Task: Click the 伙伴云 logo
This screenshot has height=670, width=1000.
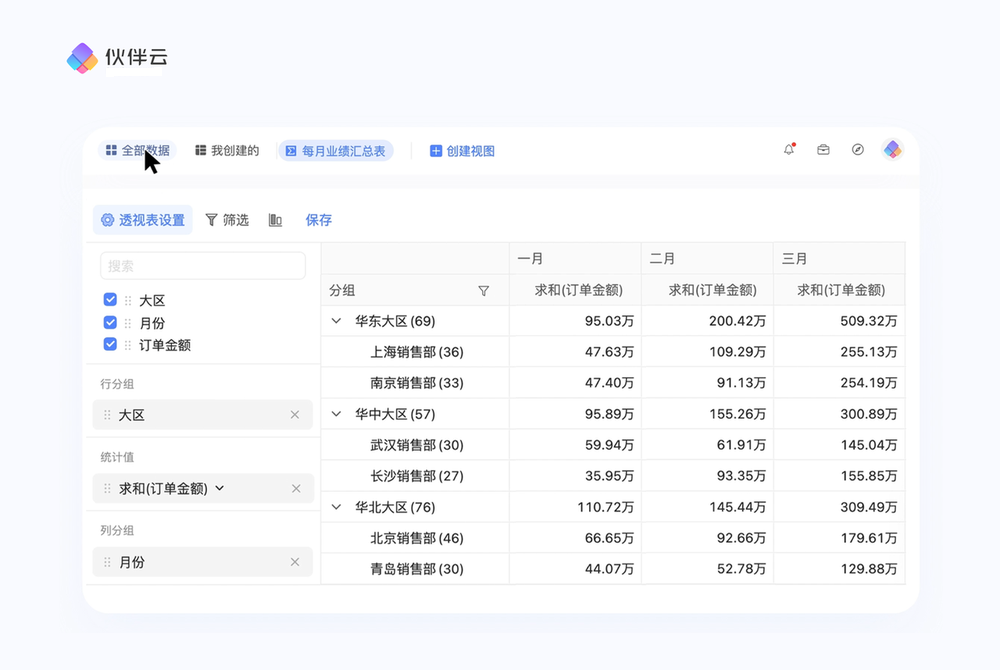Action: point(117,58)
